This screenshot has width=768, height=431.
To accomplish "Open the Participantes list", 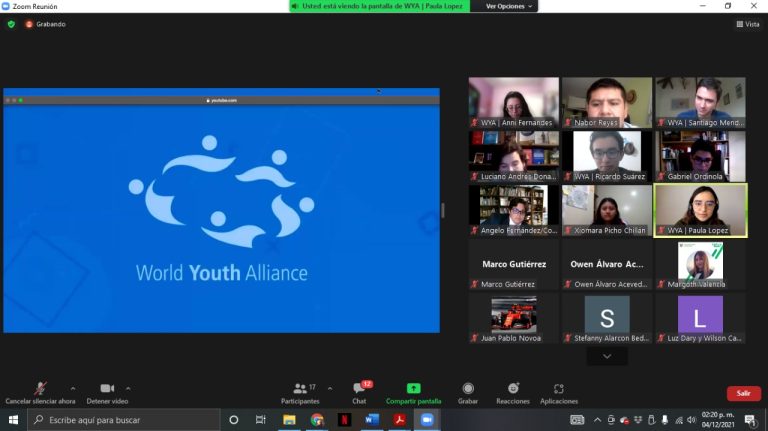I will [300, 391].
